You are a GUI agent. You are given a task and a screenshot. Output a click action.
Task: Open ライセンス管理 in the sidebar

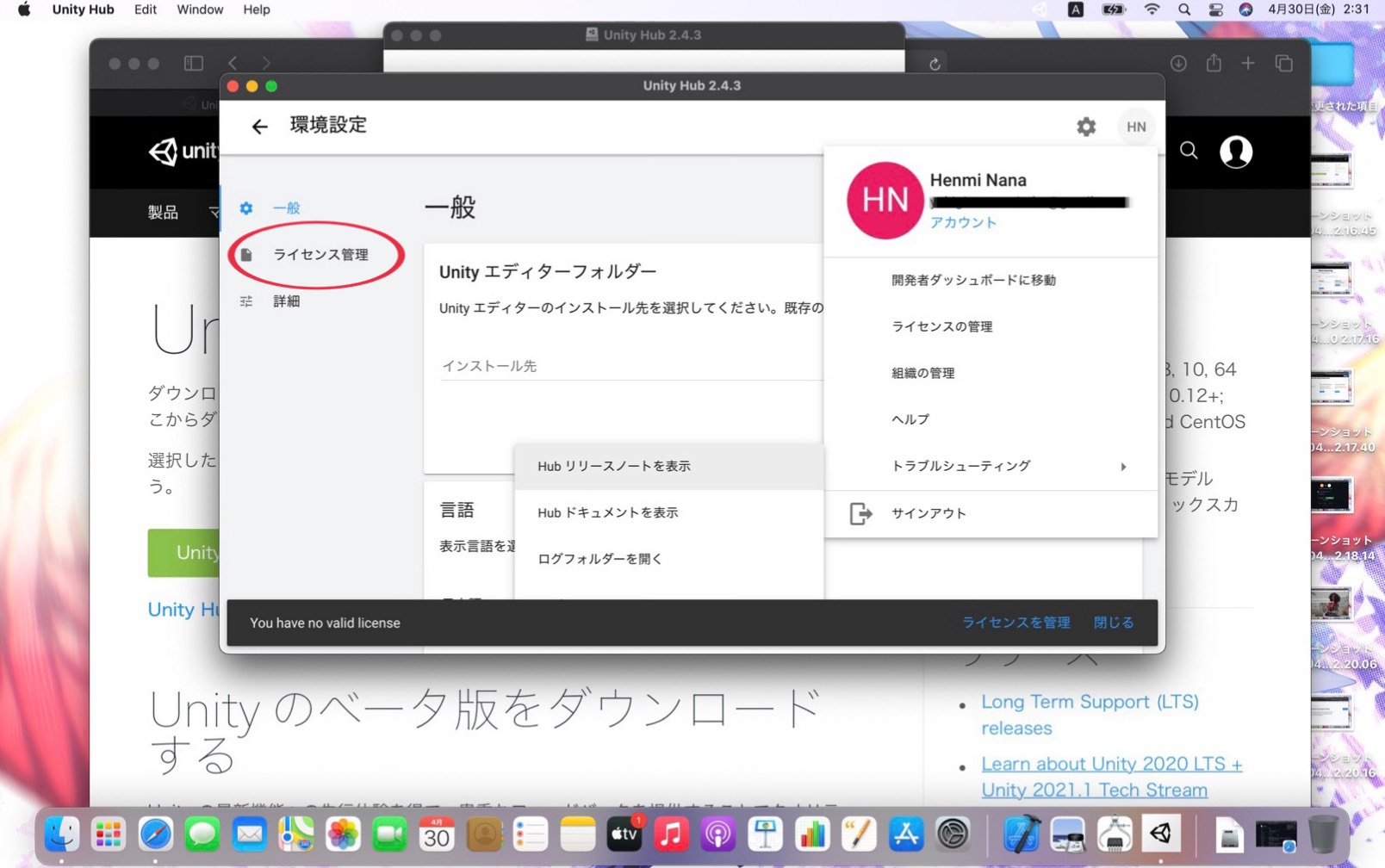[x=320, y=255]
